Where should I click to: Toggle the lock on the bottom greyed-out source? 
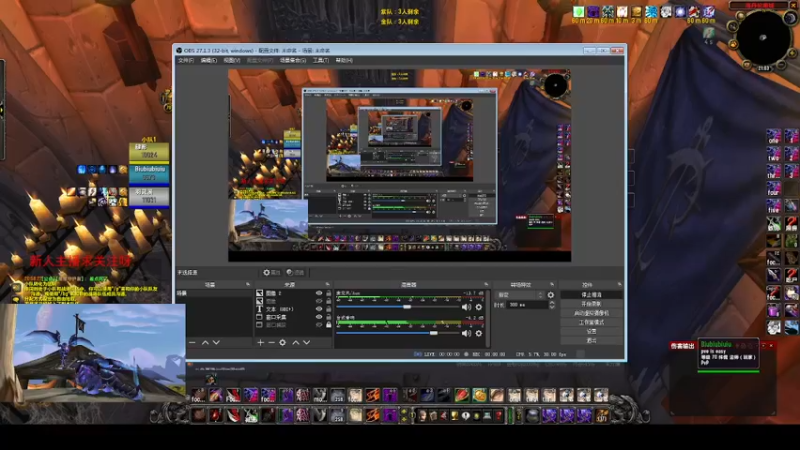tap(329, 324)
